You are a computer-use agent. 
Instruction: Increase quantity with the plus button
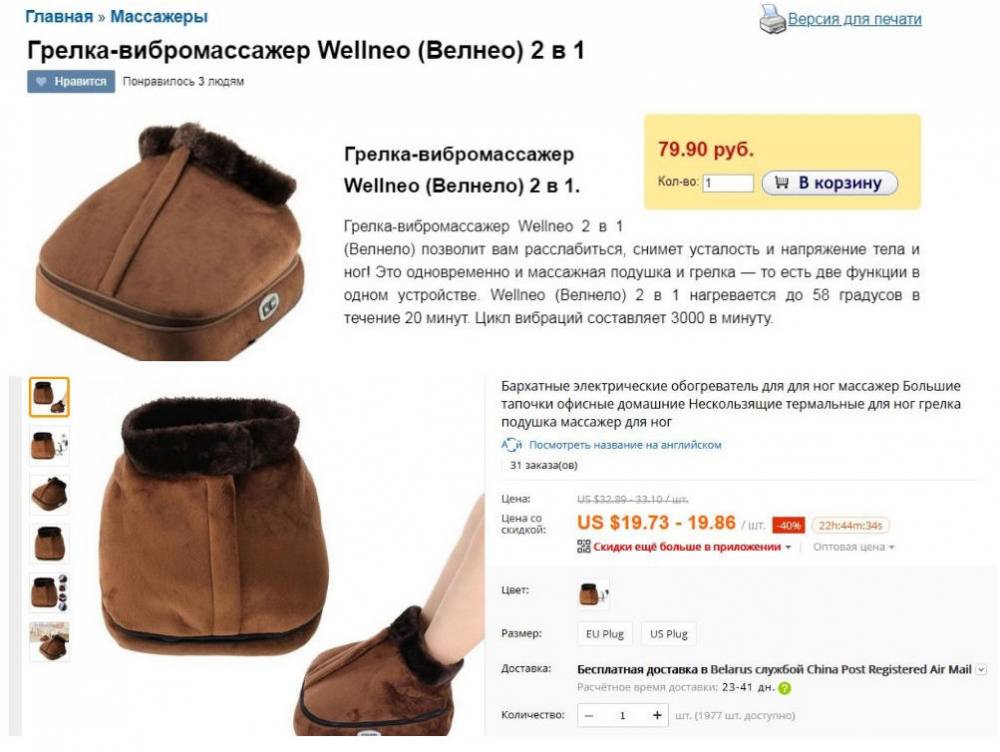click(x=657, y=715)
